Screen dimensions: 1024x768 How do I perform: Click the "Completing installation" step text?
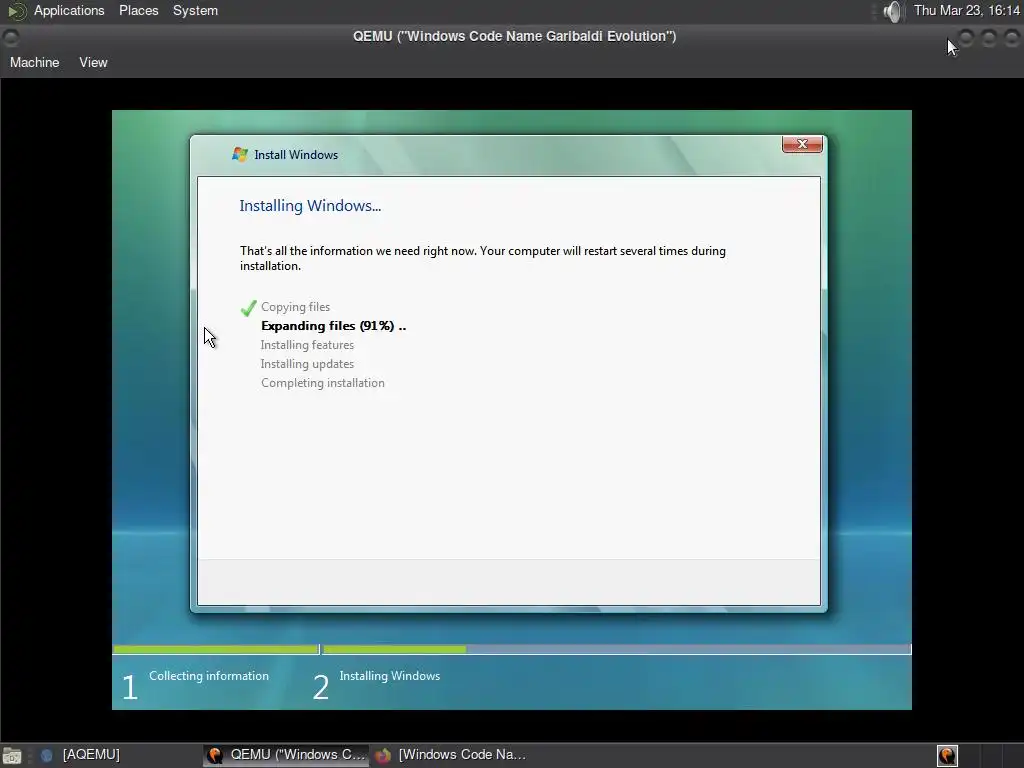coord(323,383)
